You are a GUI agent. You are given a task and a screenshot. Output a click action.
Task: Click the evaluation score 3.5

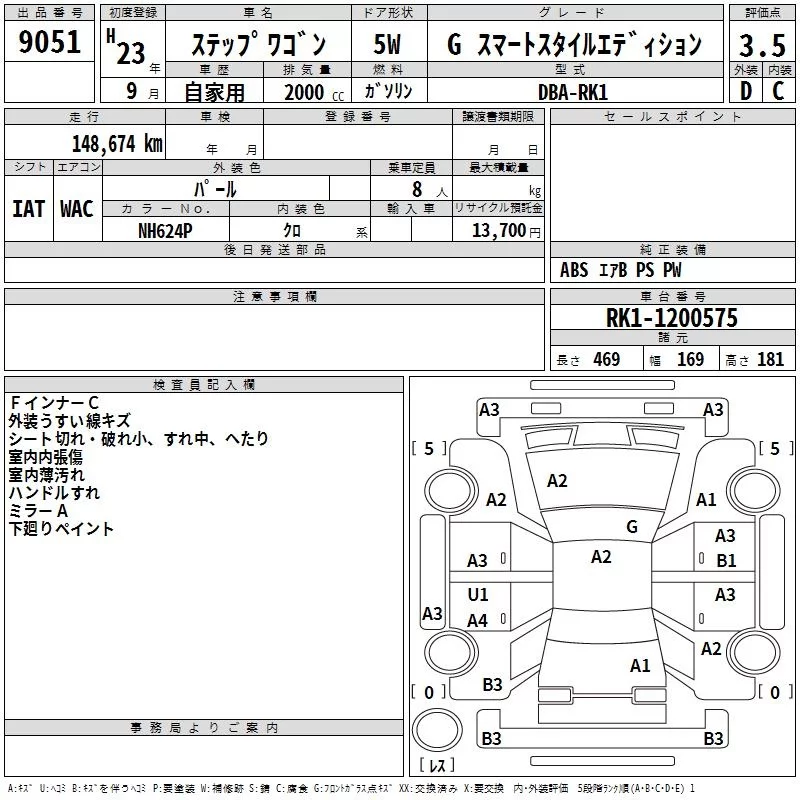tap(762, 45)
